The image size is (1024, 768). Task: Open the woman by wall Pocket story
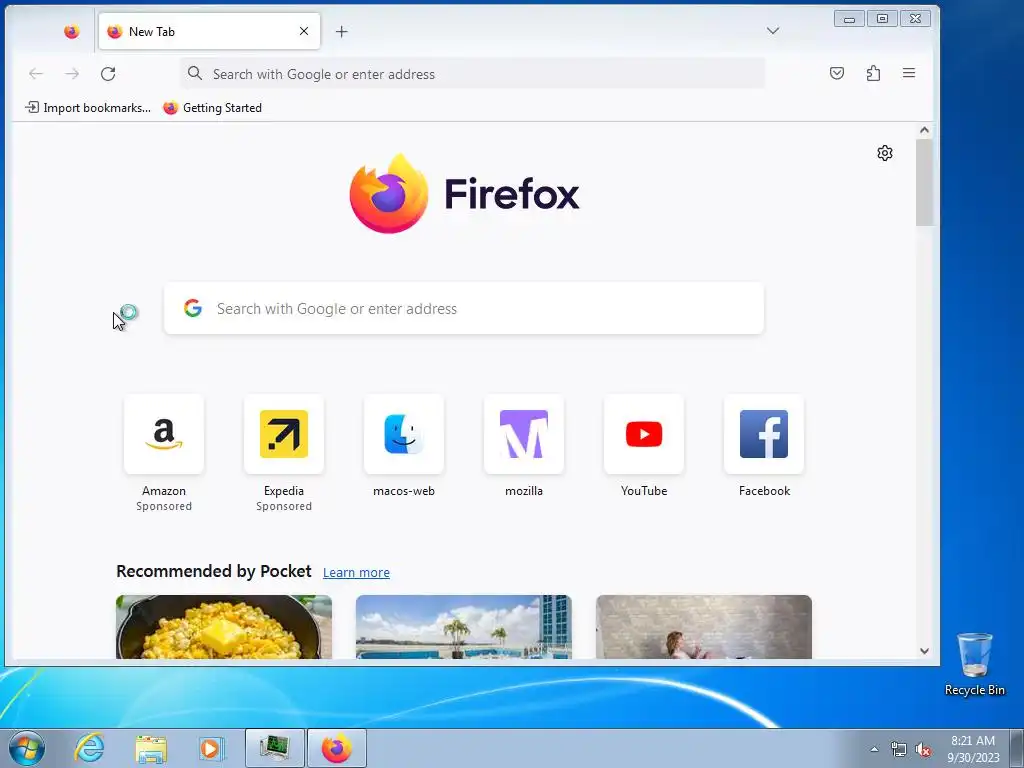click(704, 627)
